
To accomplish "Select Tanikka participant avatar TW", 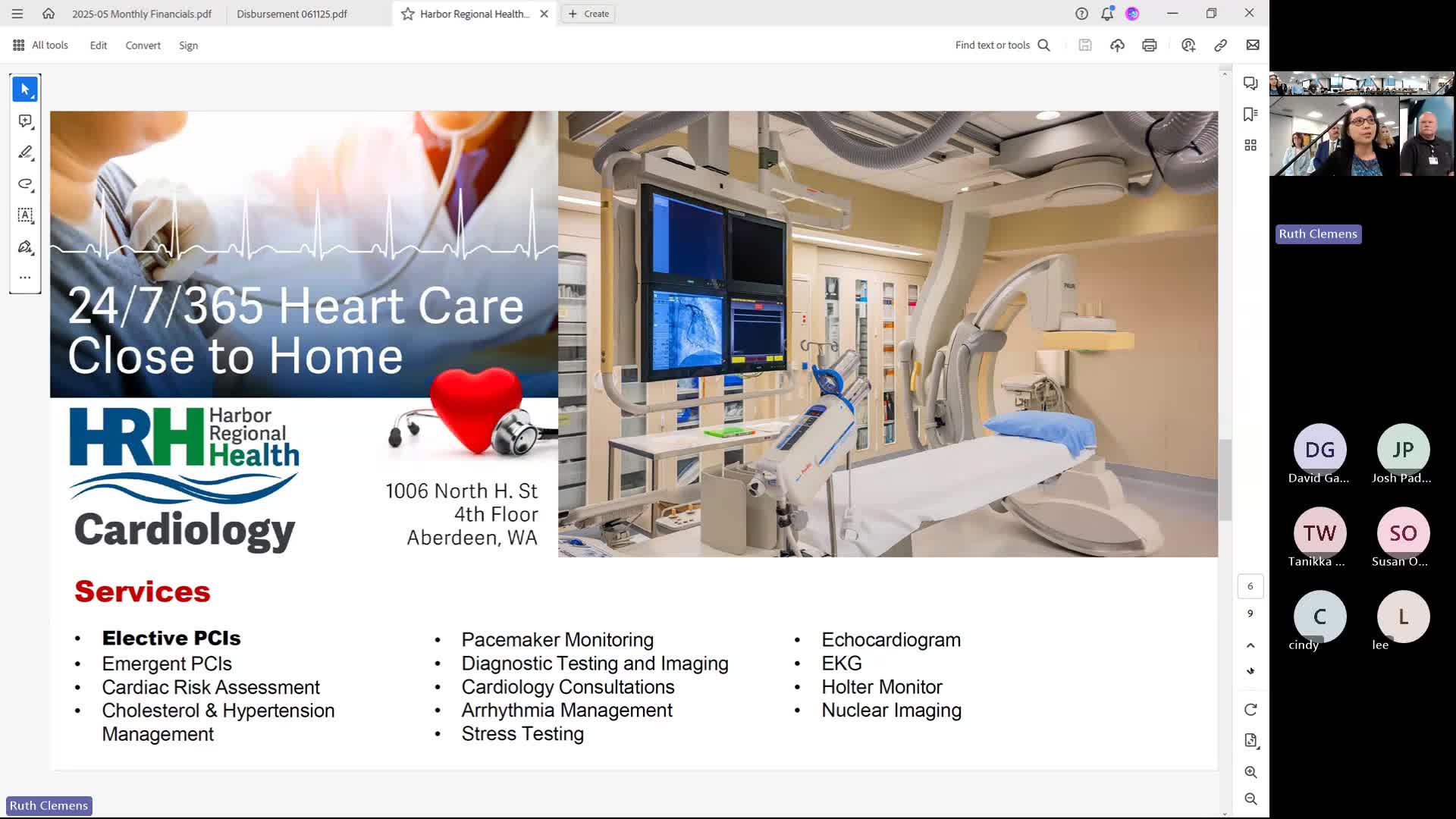I will [x=1319, y=533].
